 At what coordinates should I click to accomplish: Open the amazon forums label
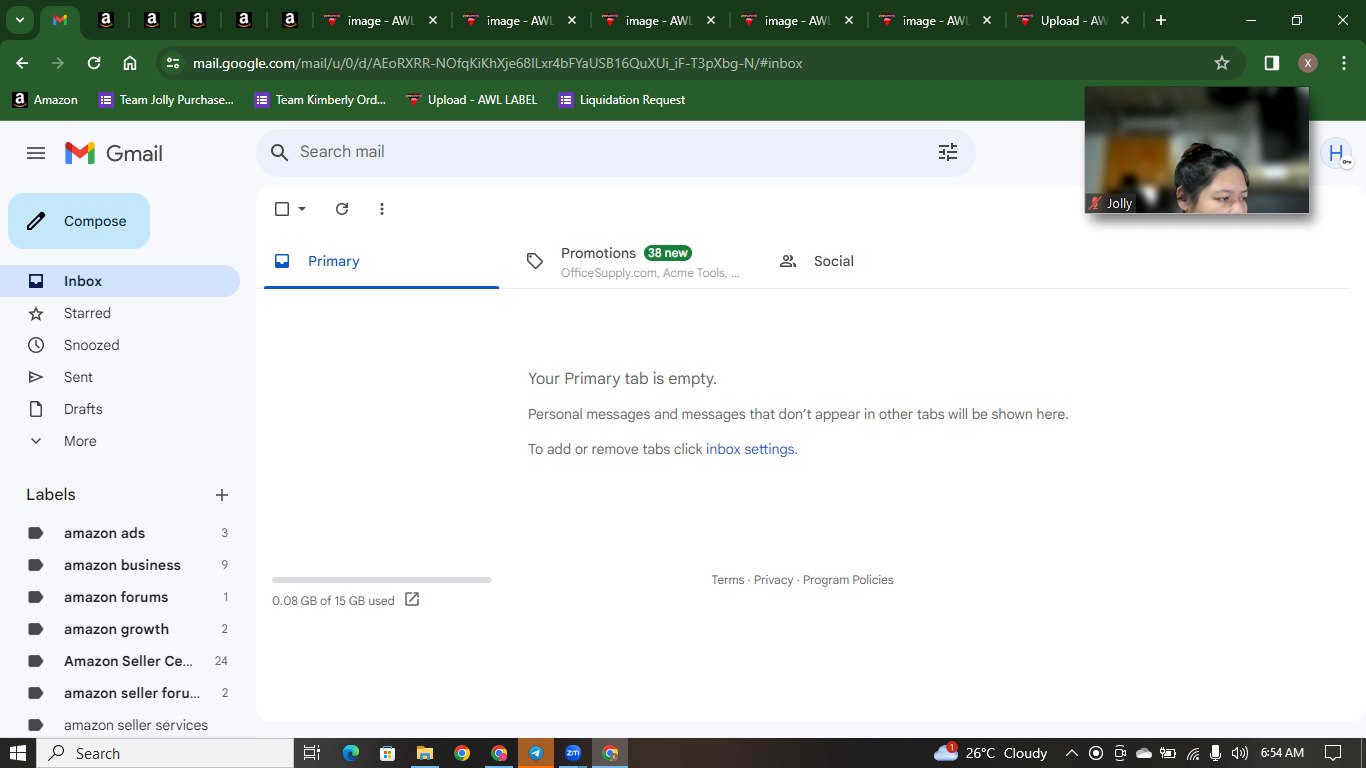click(x=120, y=597)
